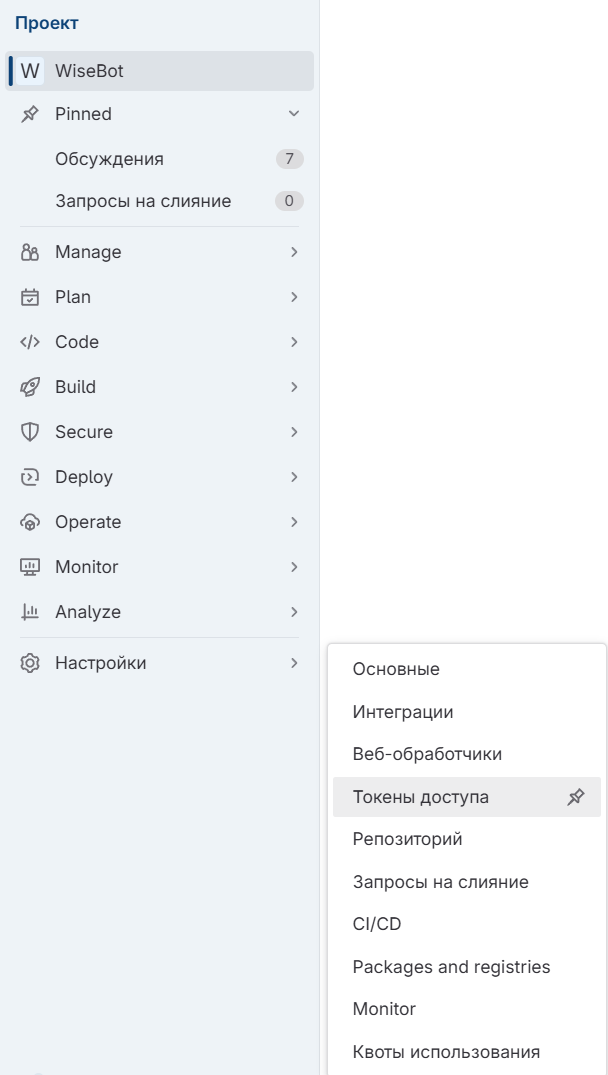Click the Build label
The image size is (608, 1075).
[x=75, y=387]
